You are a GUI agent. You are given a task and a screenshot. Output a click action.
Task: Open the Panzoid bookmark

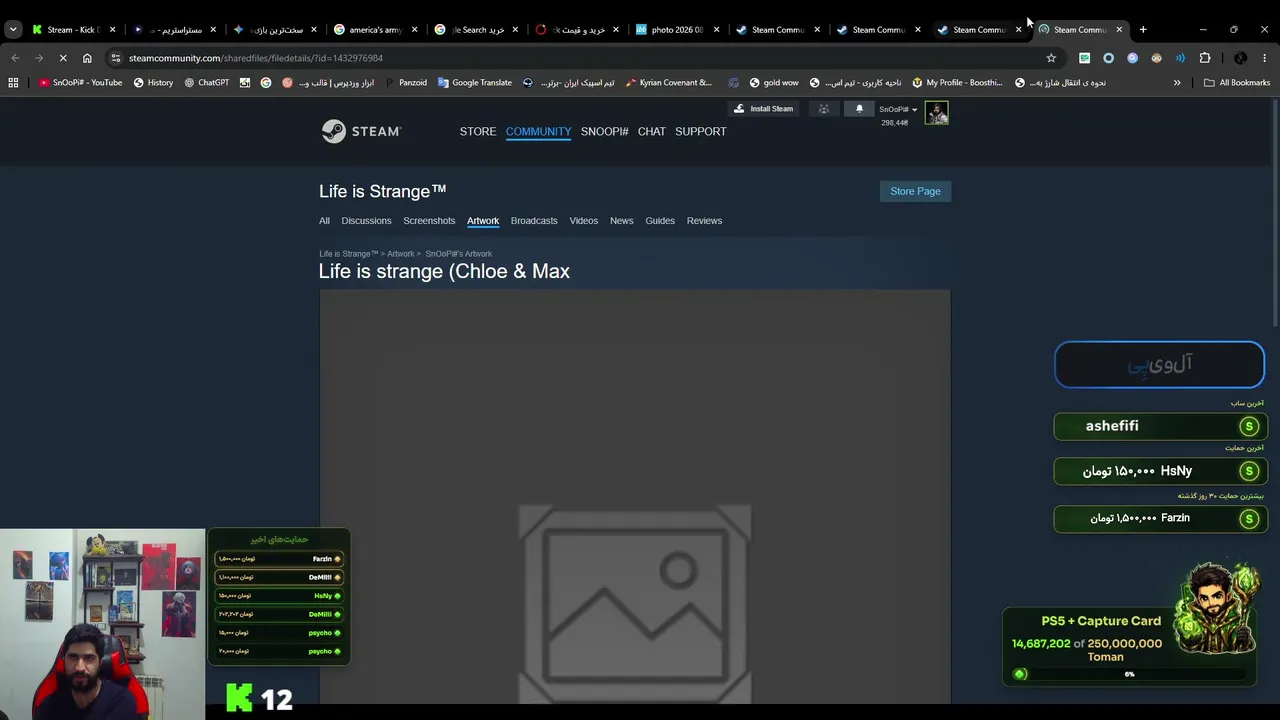[405, 83]
